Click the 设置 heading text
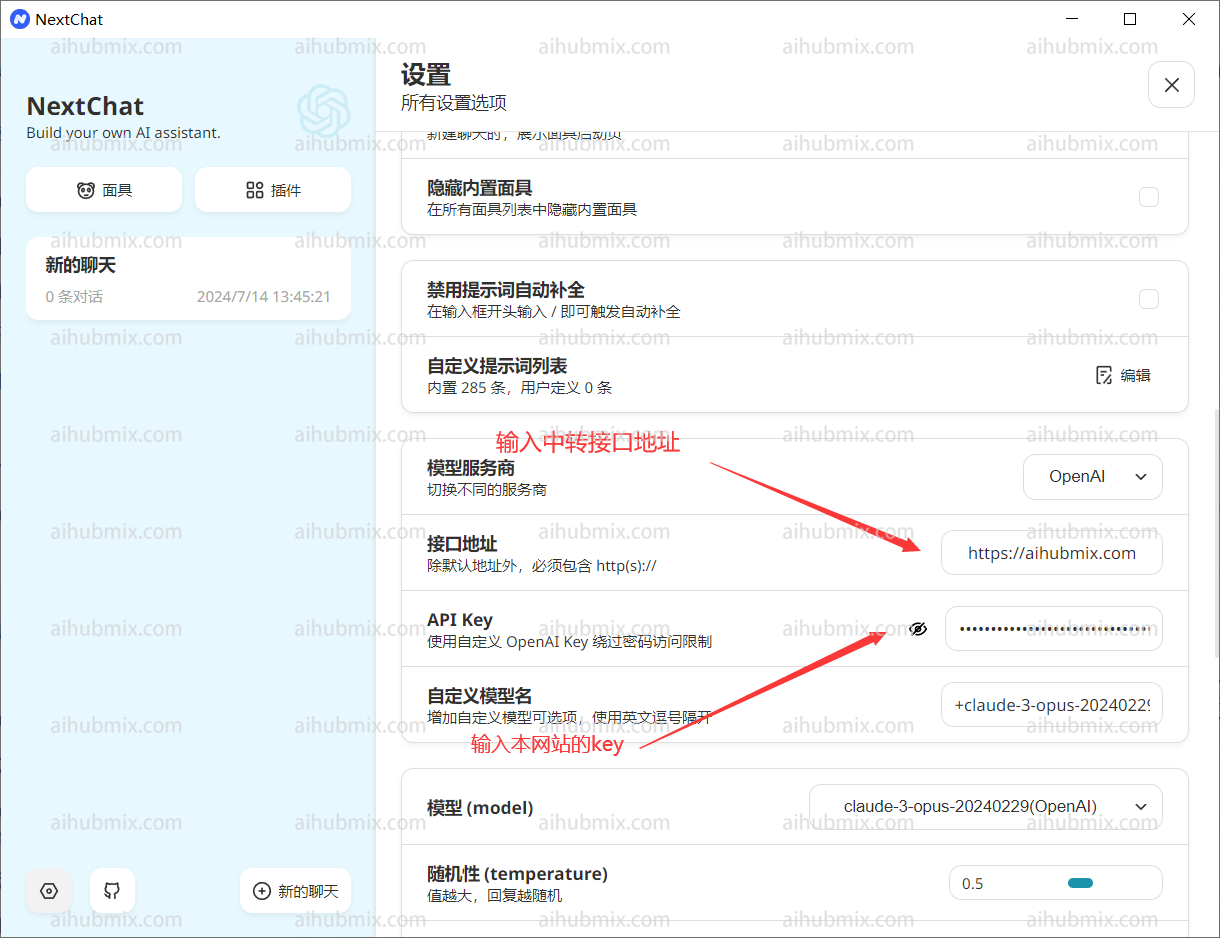Image resolution: width=1220 pixels, height=938 pixels. tap(426, 75)
